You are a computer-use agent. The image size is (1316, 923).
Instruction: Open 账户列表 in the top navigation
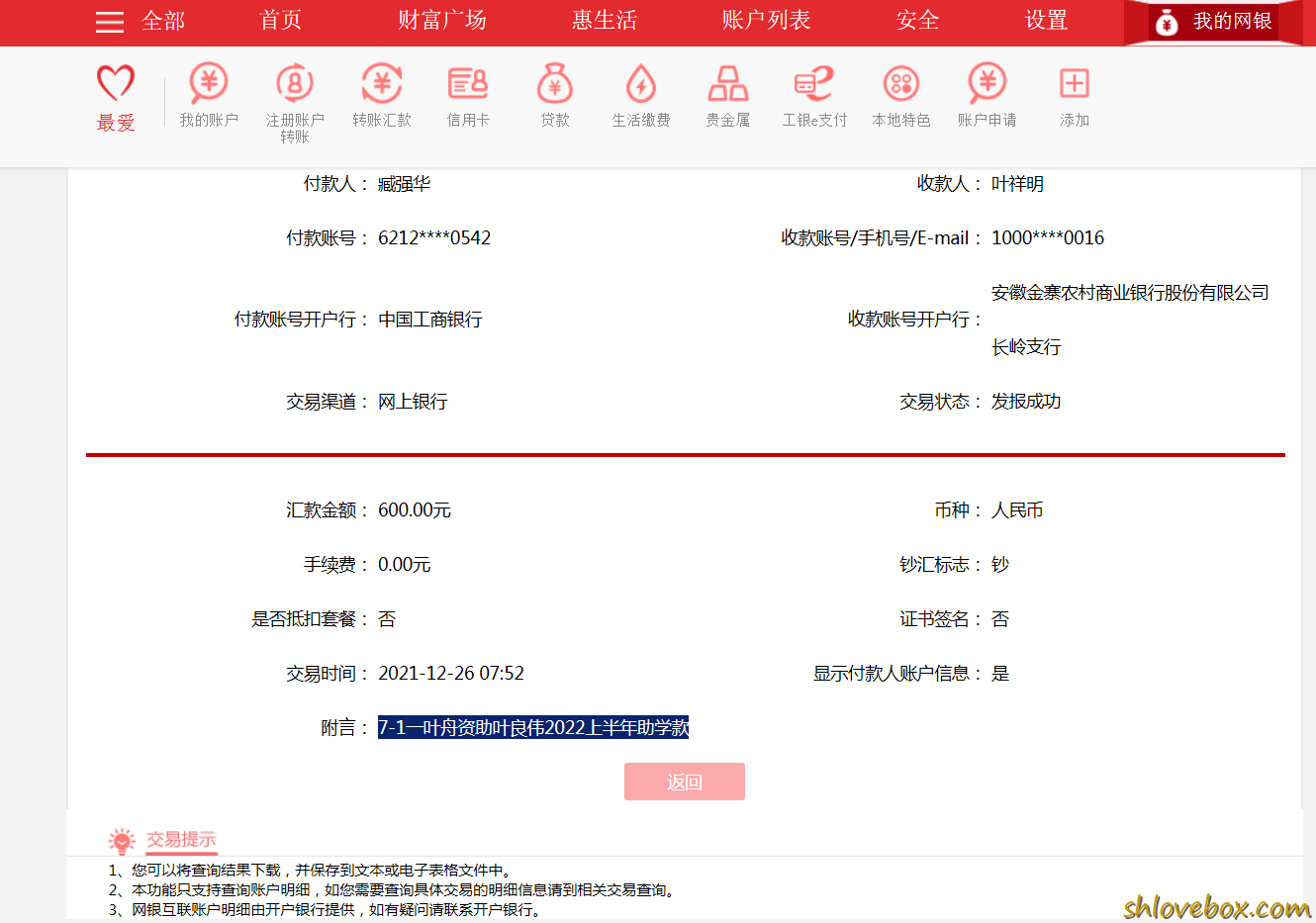click(767, 21)
